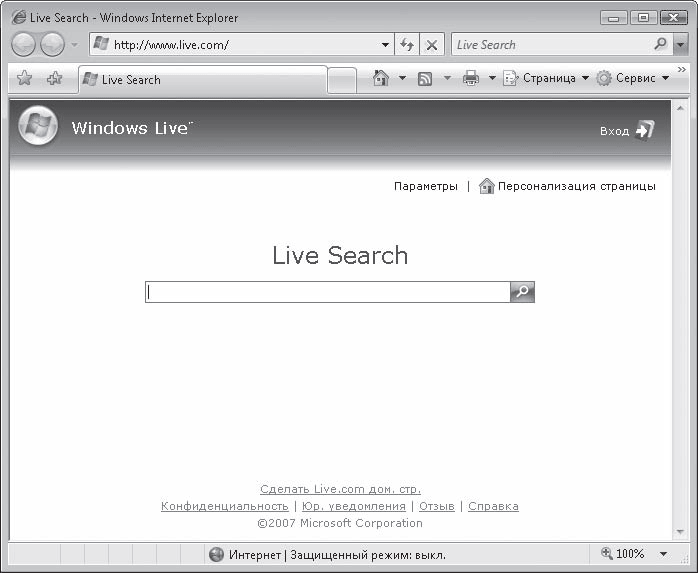Click the Back navigation arrow button
Image resolution: width=698 pixels, height=573 pixels.
click(x=24, y=45)
